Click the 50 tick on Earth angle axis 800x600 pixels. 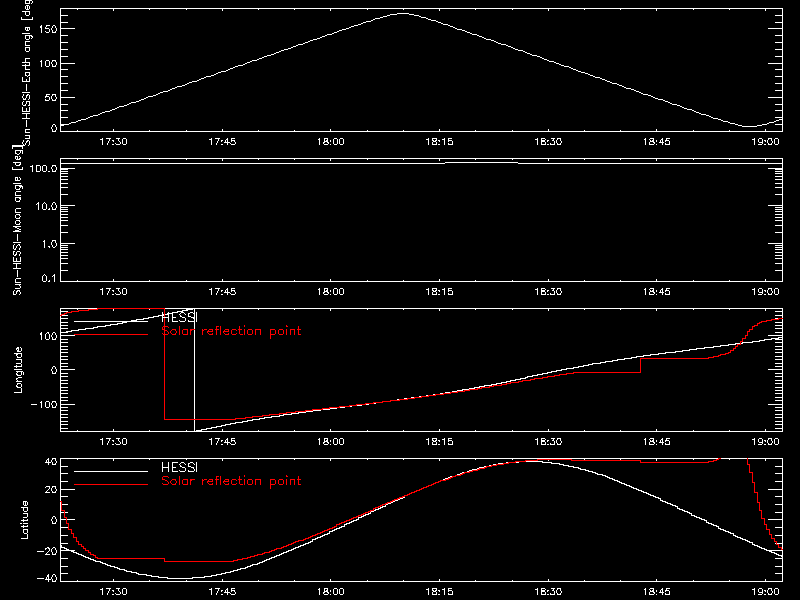(x=51, y=97)
